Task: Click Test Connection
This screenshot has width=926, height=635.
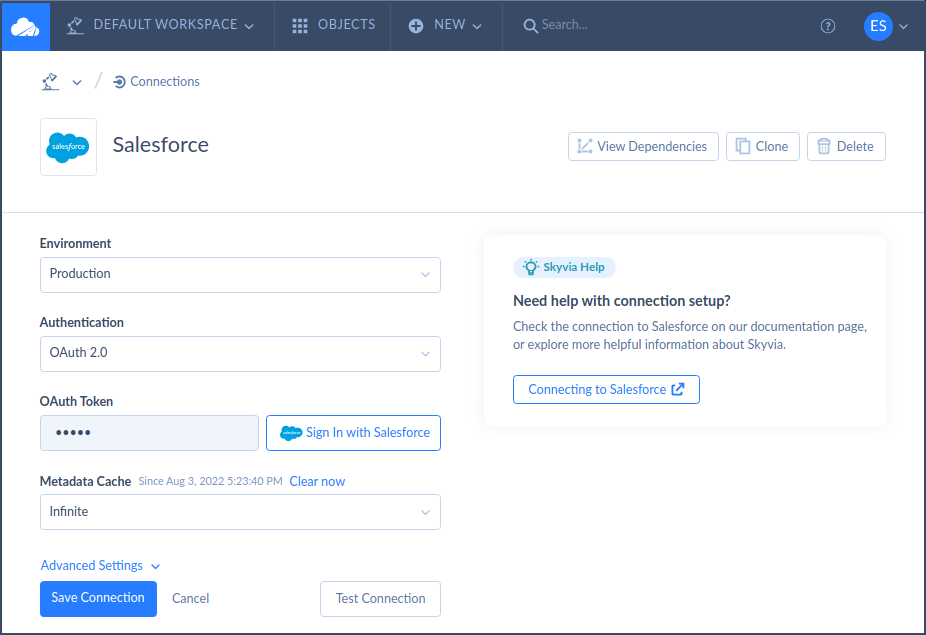Action: [x=380, y=599]
